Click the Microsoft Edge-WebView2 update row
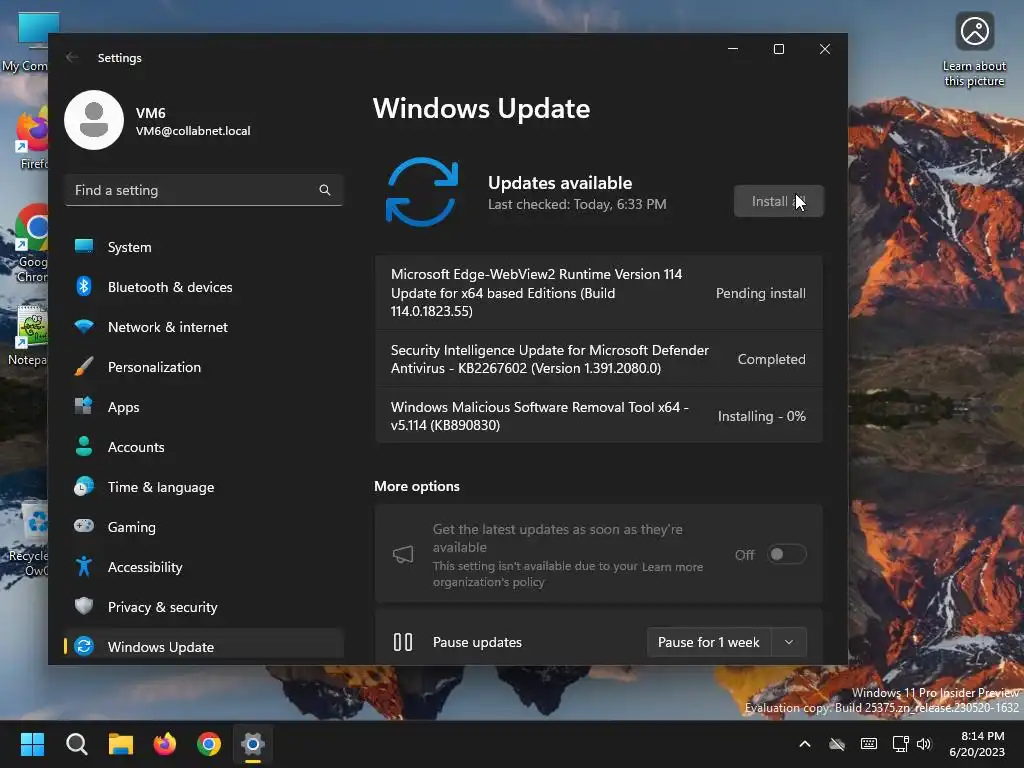 click(x=599, y=293)
